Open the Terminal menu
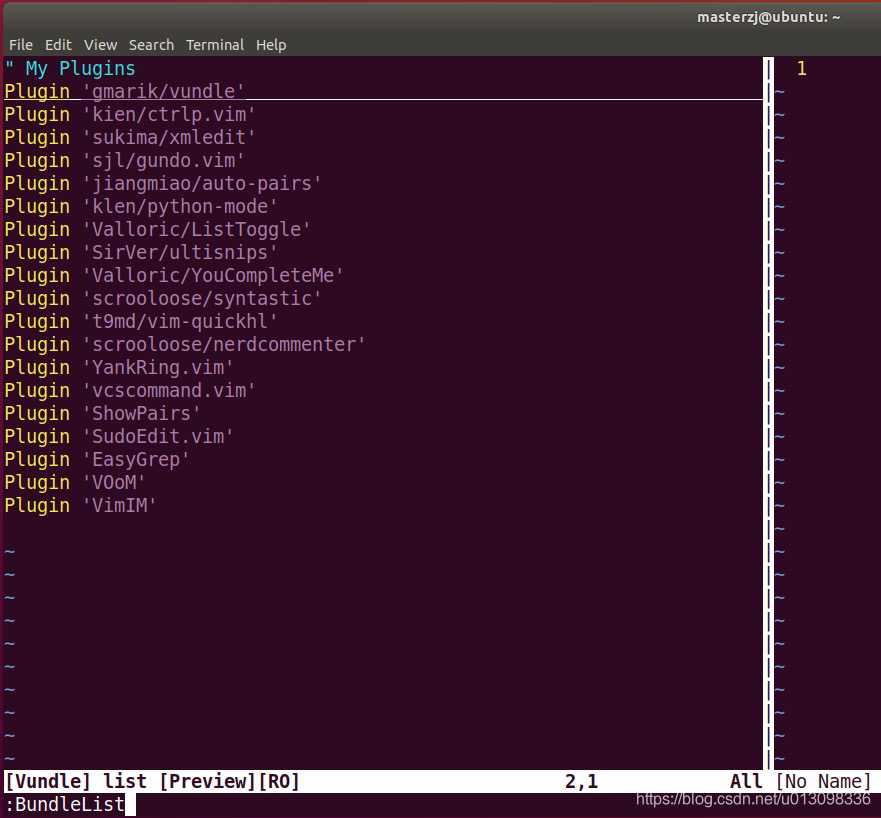This screenshot has width=881, height=818. click(x=214, y=44)
